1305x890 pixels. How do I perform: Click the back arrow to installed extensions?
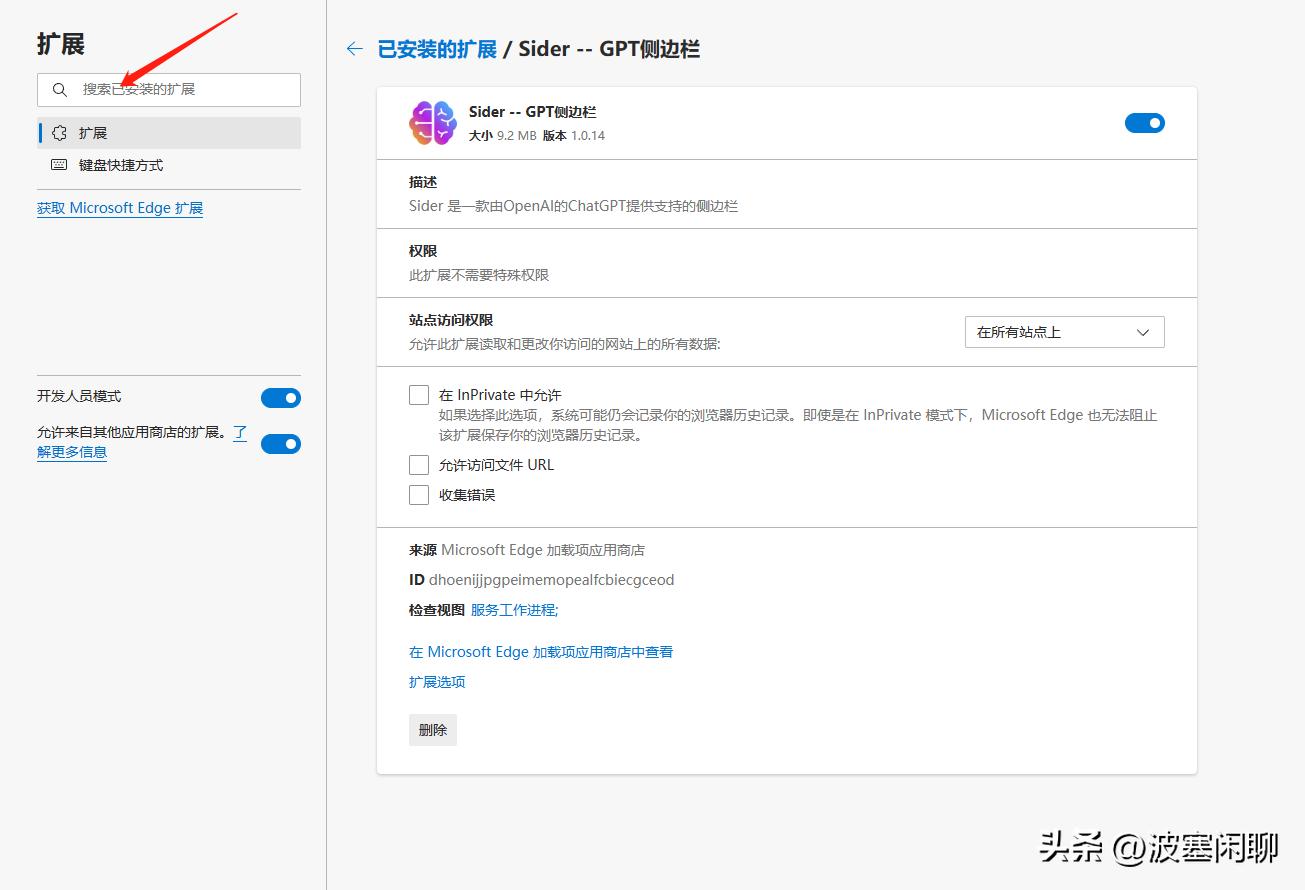point(354,49)
